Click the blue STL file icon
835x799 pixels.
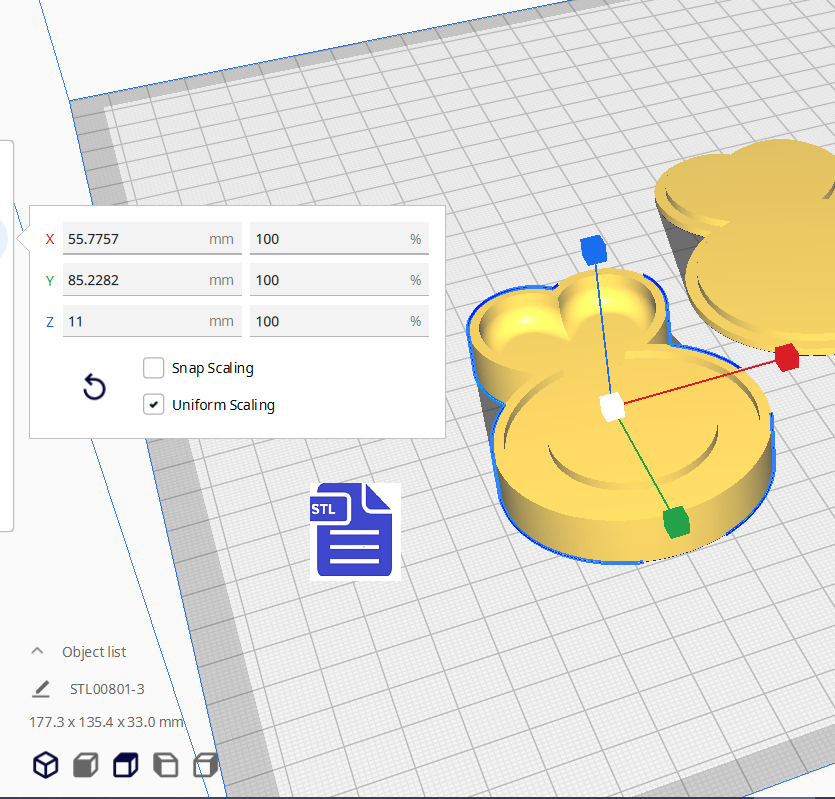pyautogui.click(x=355, y=531)
